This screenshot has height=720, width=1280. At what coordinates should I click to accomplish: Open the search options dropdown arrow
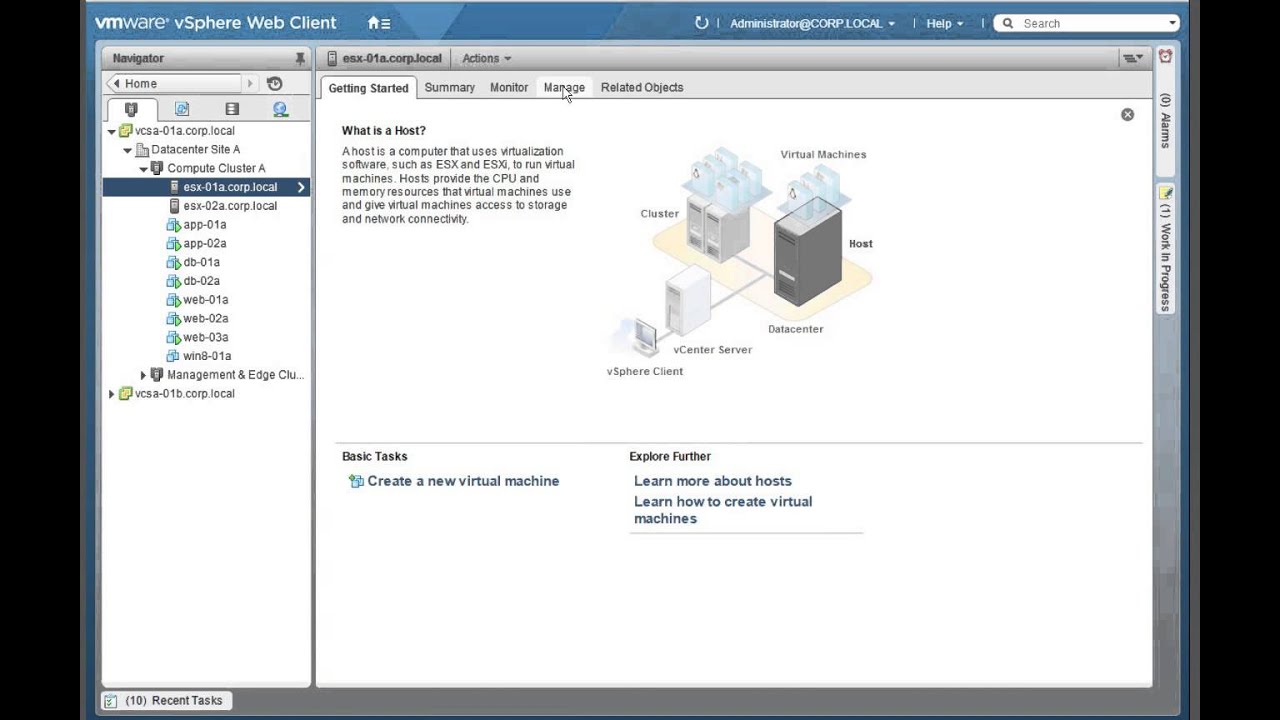click(1172, 23)
